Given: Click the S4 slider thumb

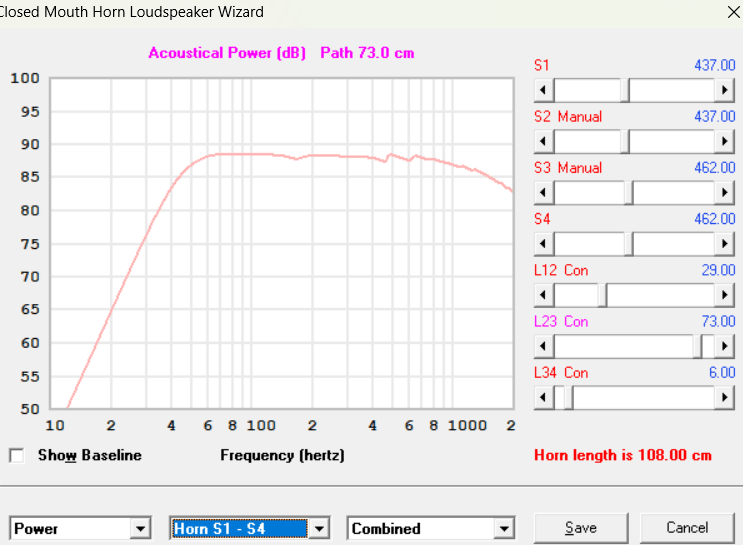Looking at the screenshot, I should click(629, 244).
